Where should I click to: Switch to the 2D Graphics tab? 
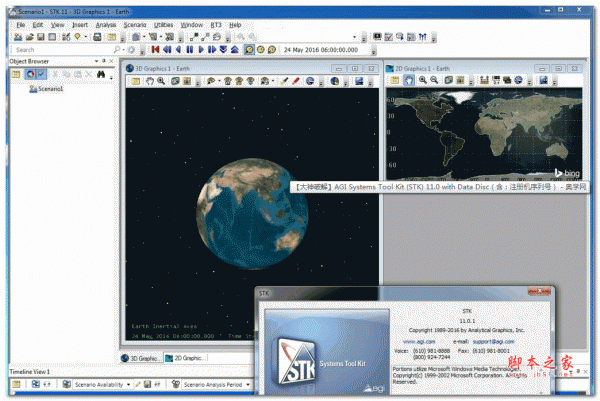point(187,357)
